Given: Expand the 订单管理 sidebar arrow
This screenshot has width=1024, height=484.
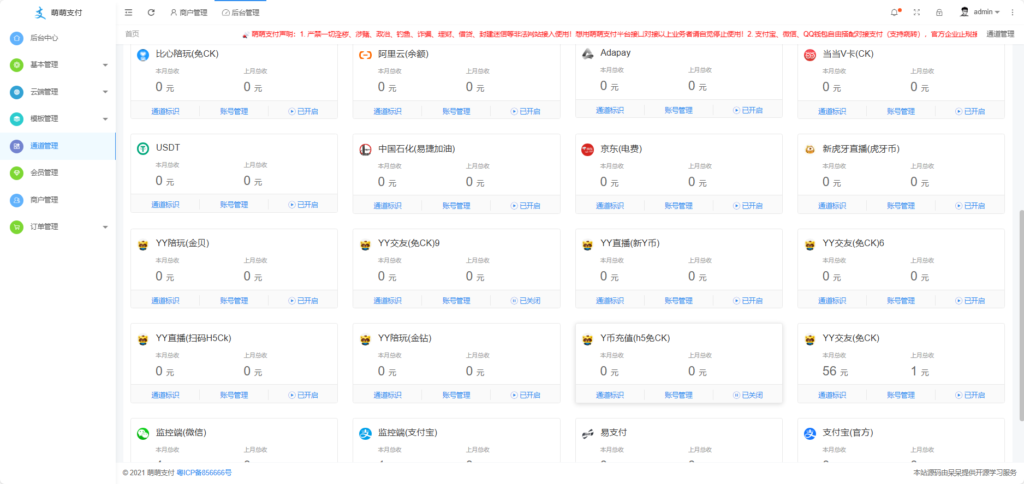Looking at the screenshot, I should 105,227.
